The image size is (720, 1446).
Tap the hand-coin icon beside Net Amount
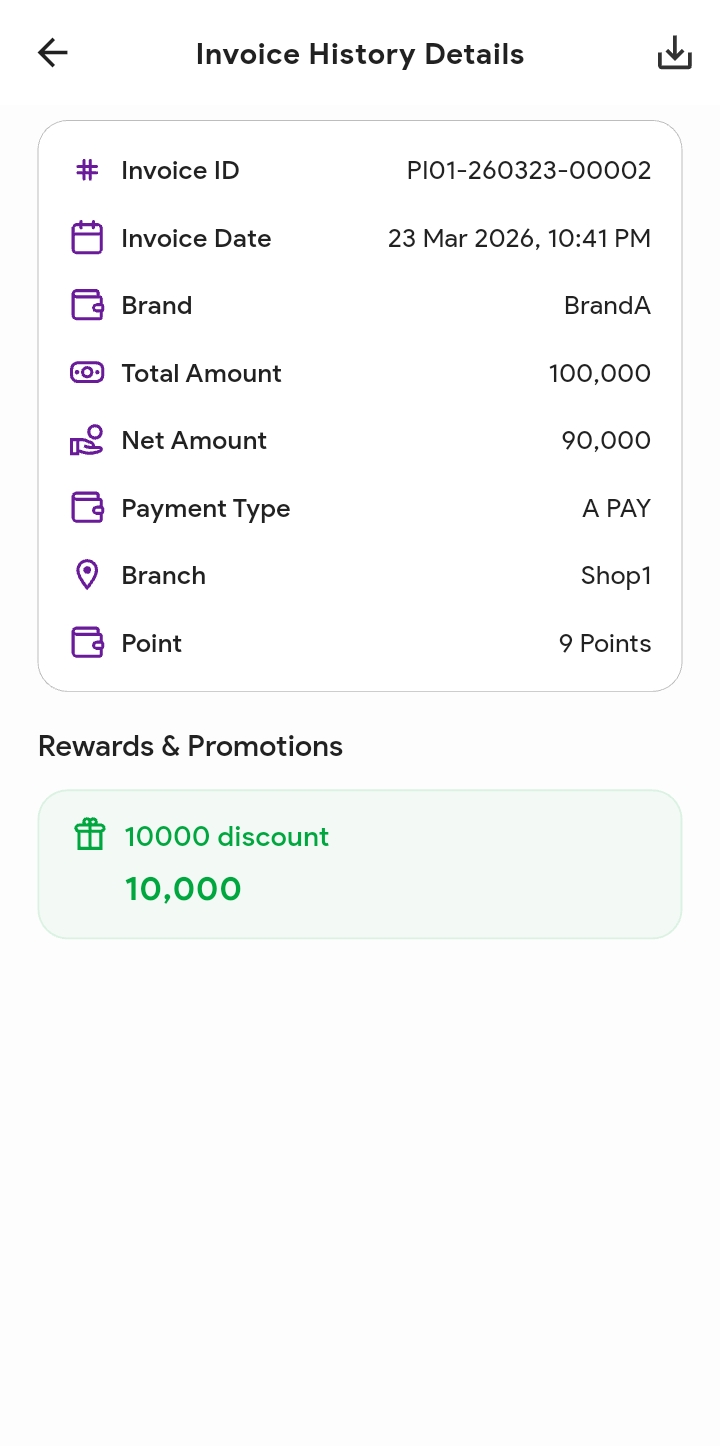click(x=88, y=440)
